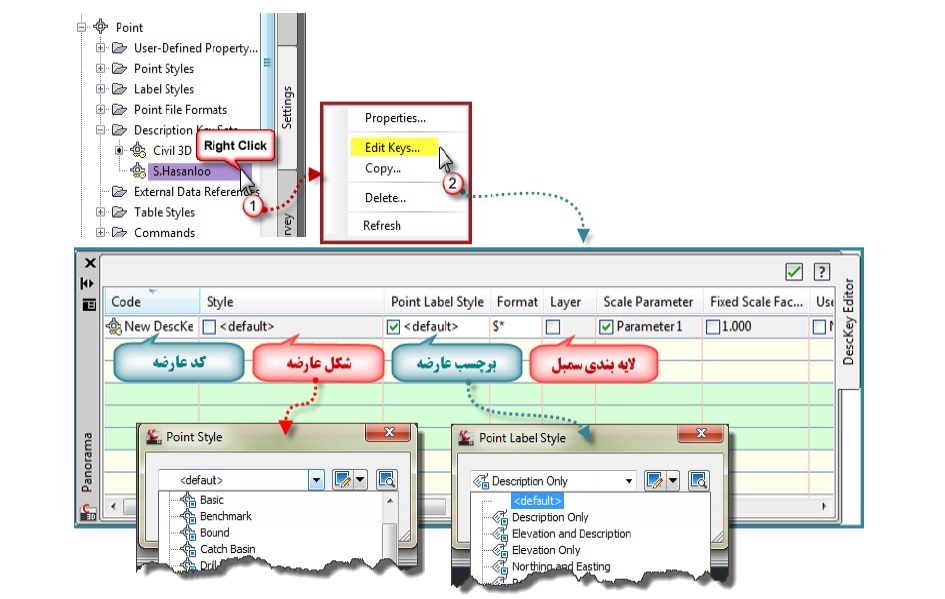Select the S.Hasanloo key set
This screenshot has width=945, height=599.
tap(181, 171)
